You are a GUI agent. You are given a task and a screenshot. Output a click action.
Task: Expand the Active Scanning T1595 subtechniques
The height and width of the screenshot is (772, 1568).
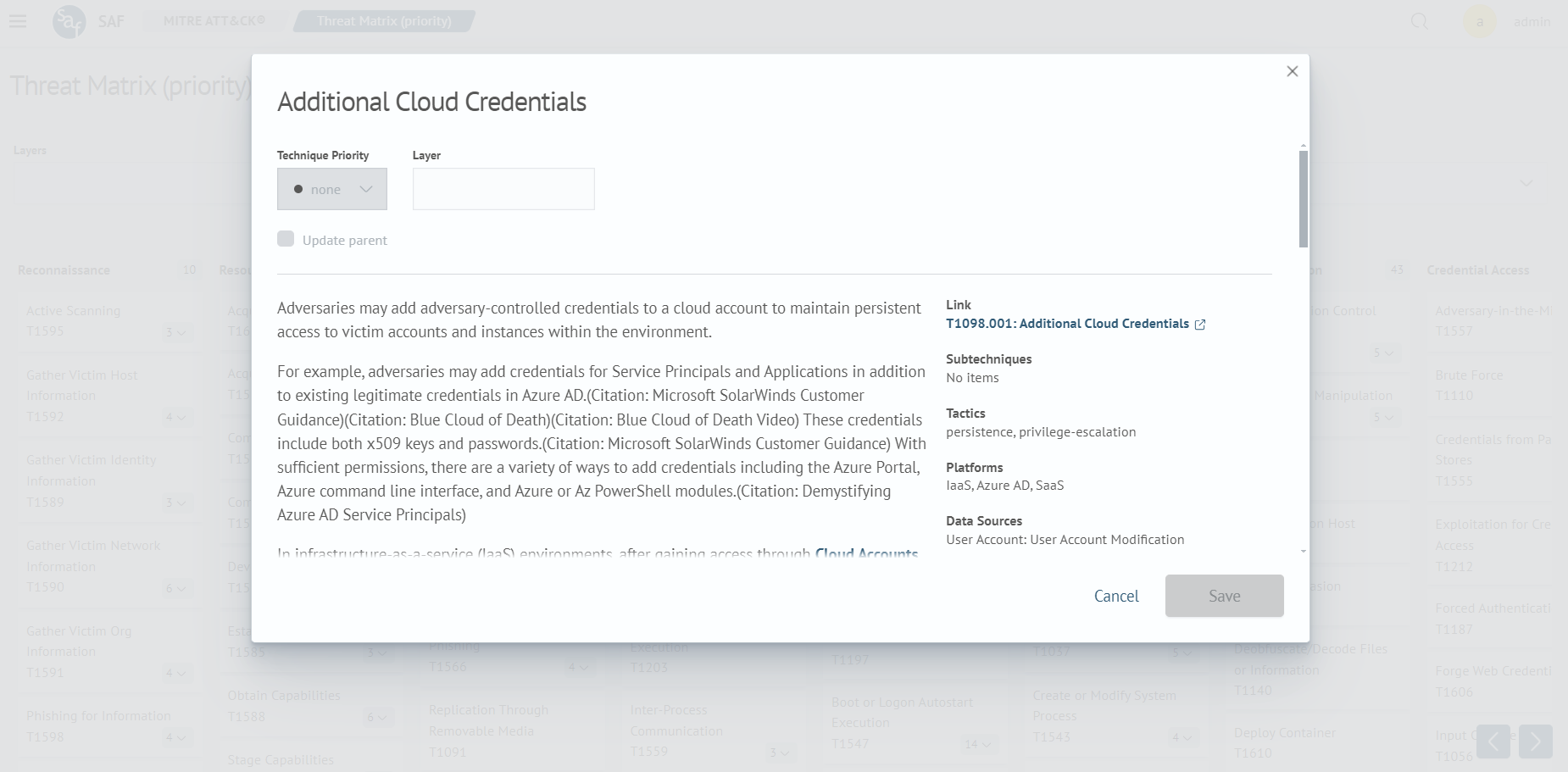(175, 332)
